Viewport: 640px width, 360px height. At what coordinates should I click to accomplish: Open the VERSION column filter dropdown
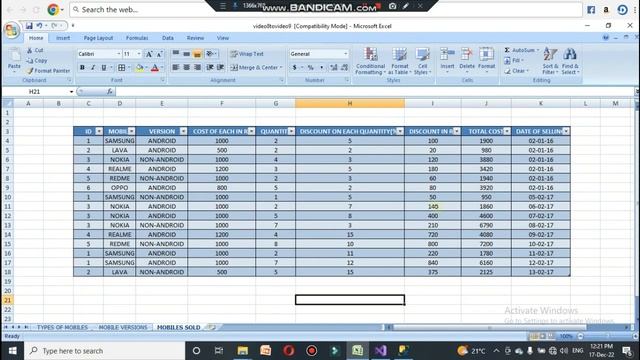(183, 131)
